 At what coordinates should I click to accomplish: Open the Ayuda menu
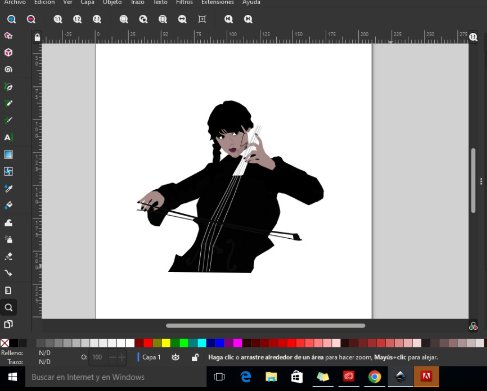251,2
